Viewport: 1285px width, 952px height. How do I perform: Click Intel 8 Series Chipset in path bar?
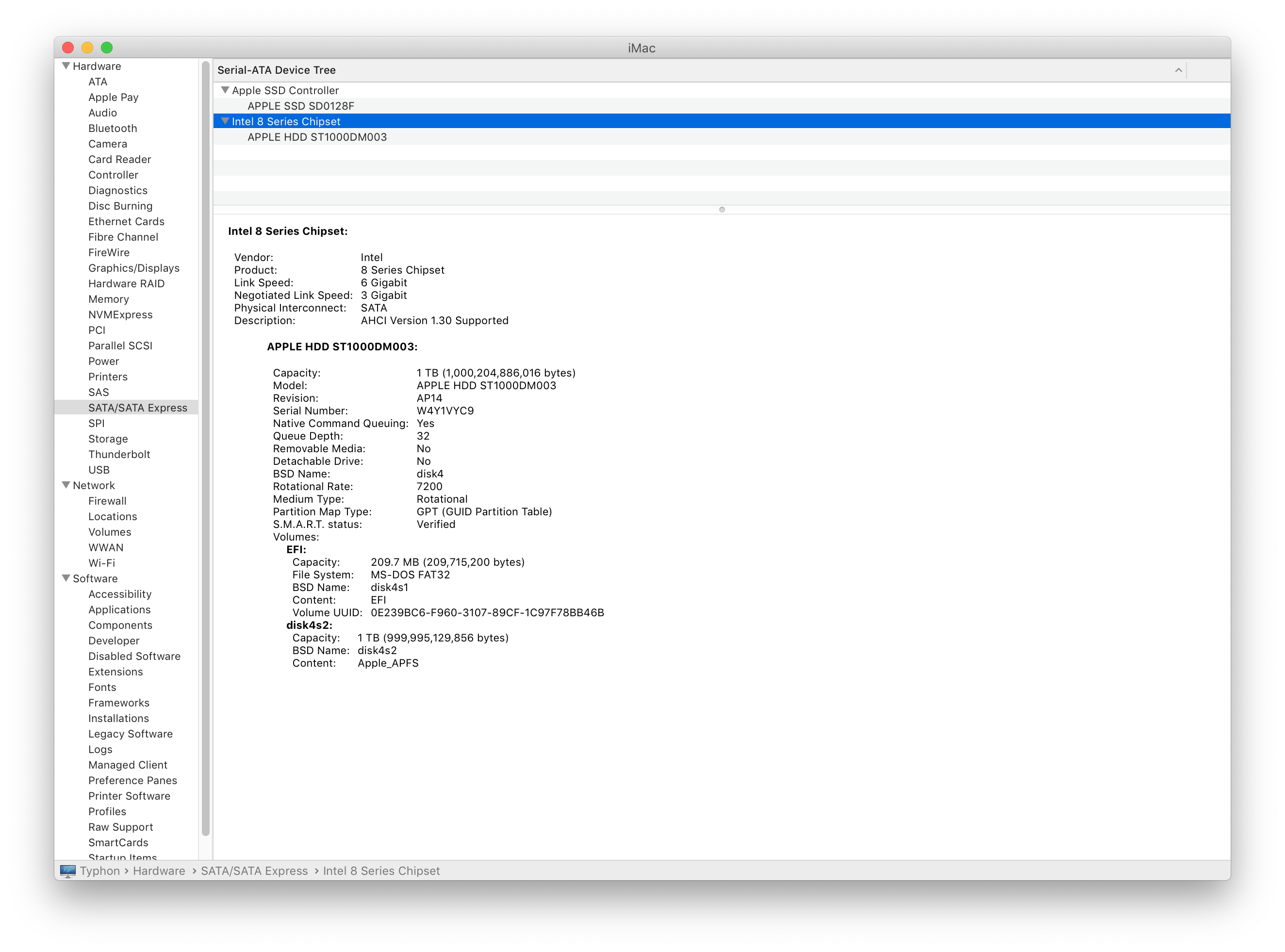coord(381,871)
